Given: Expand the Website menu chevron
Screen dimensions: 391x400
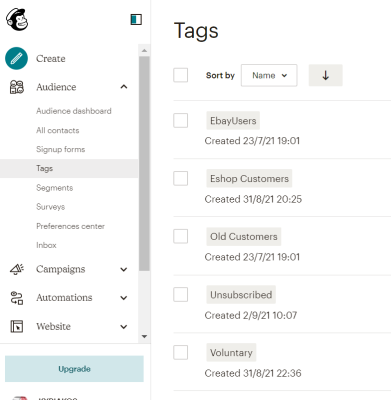Looking at the screenshot, I should click(124, 327).
